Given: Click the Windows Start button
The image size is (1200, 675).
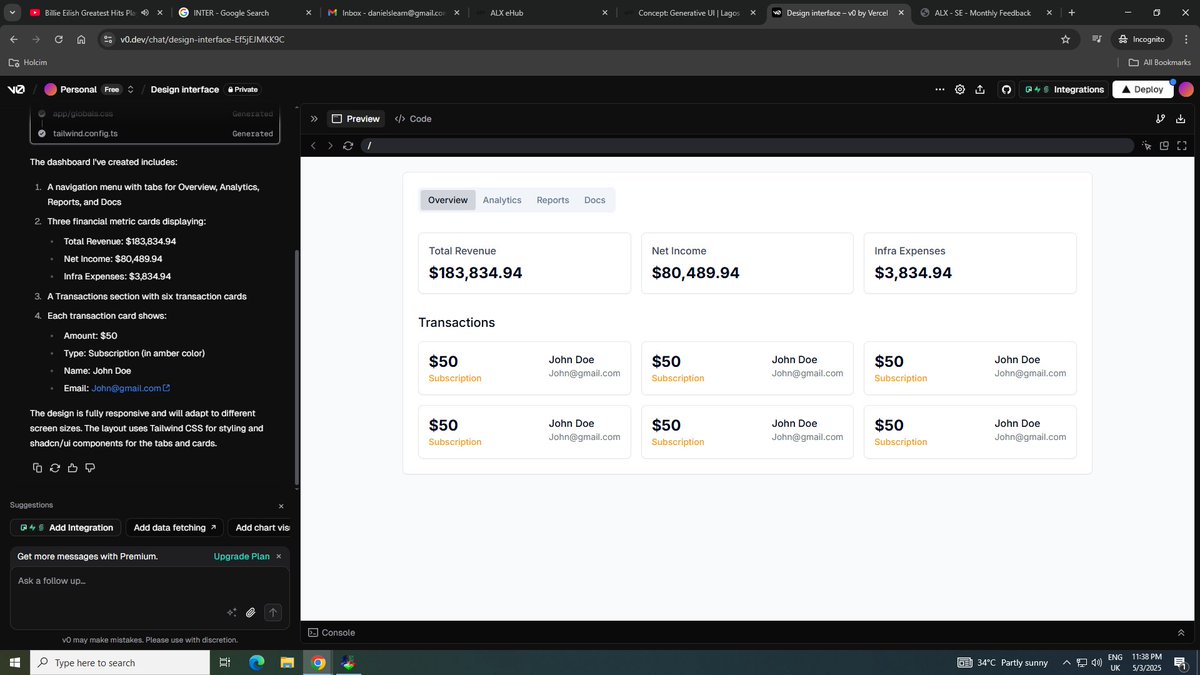Looking at the screenshot, I should [x=15, y=662].
